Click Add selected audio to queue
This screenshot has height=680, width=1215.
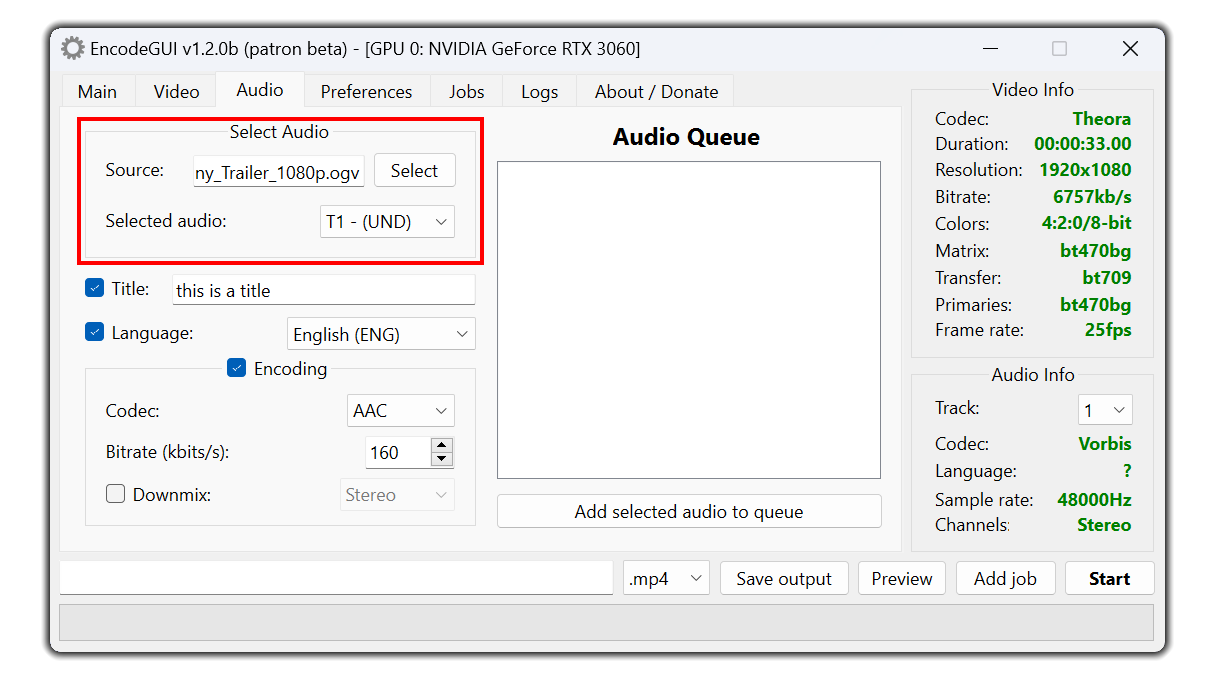point(689,511)
